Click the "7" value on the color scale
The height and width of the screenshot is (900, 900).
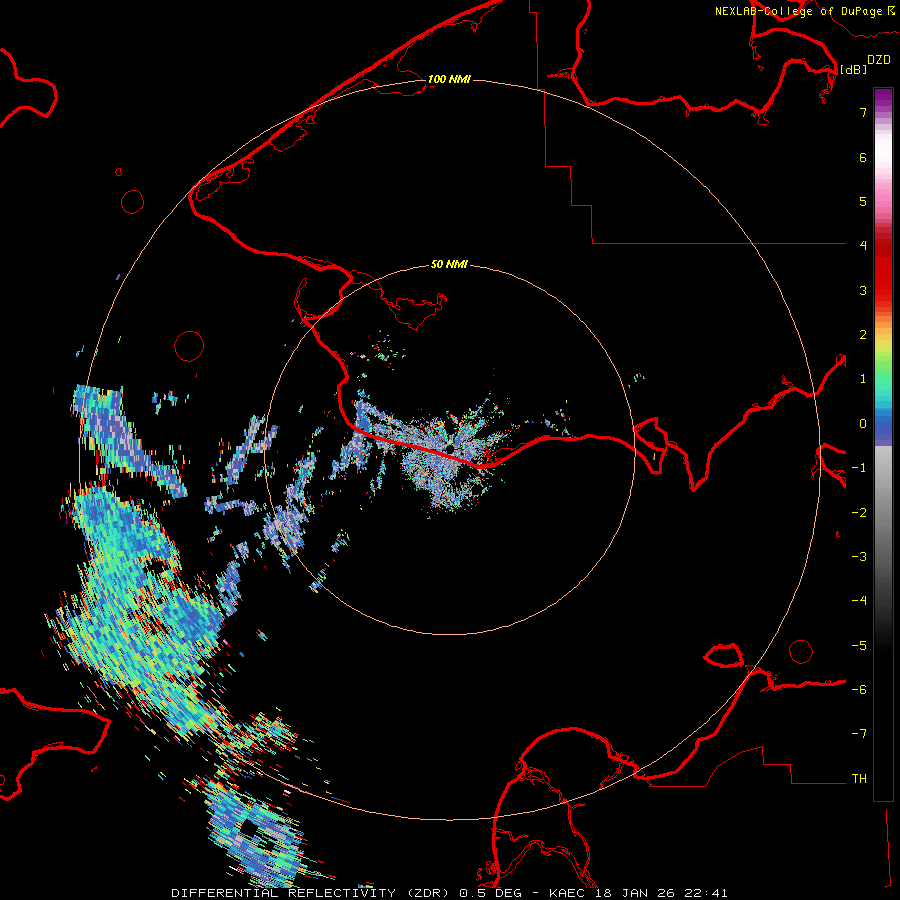coord(863,112)
